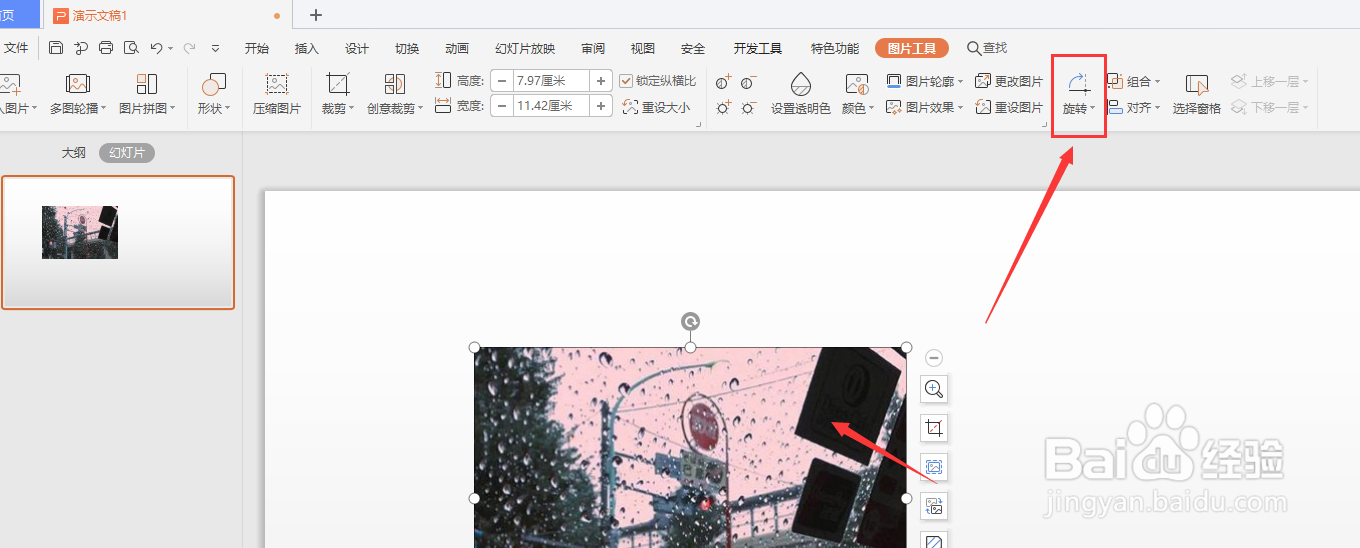This screenshot has height=548, width=1360.
Task: Click 重设图片 reset picture button
Action: (x=1009, y=107)
